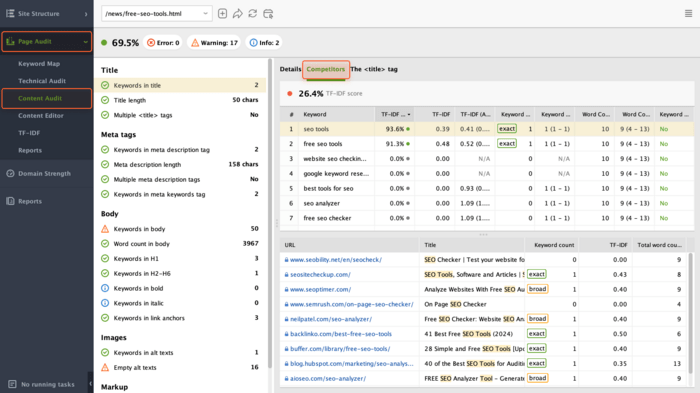Select 'Keywords in meta keywords tag' row
This screenshot has width=700, height=393.
180,194
